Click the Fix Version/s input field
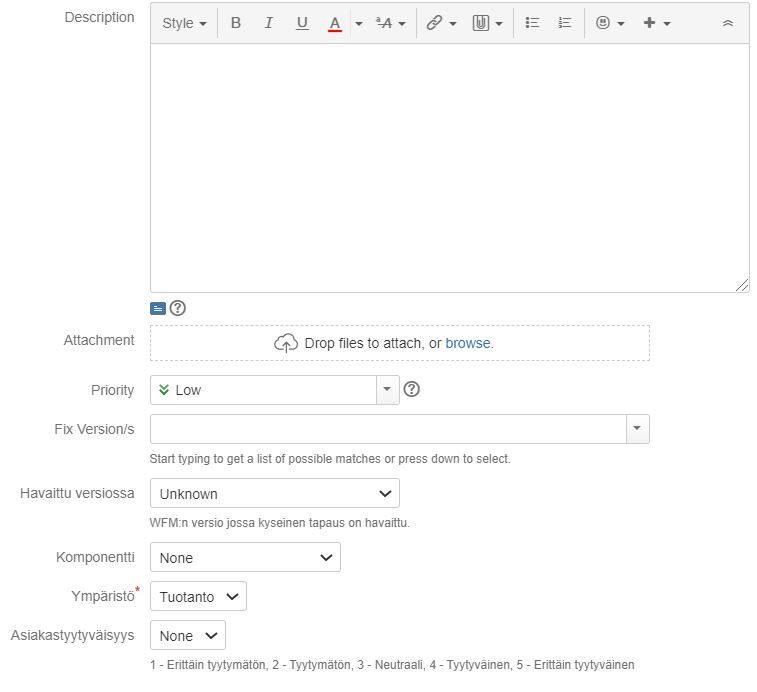This screenshot has height=692, width=757. tap(388, 429)
